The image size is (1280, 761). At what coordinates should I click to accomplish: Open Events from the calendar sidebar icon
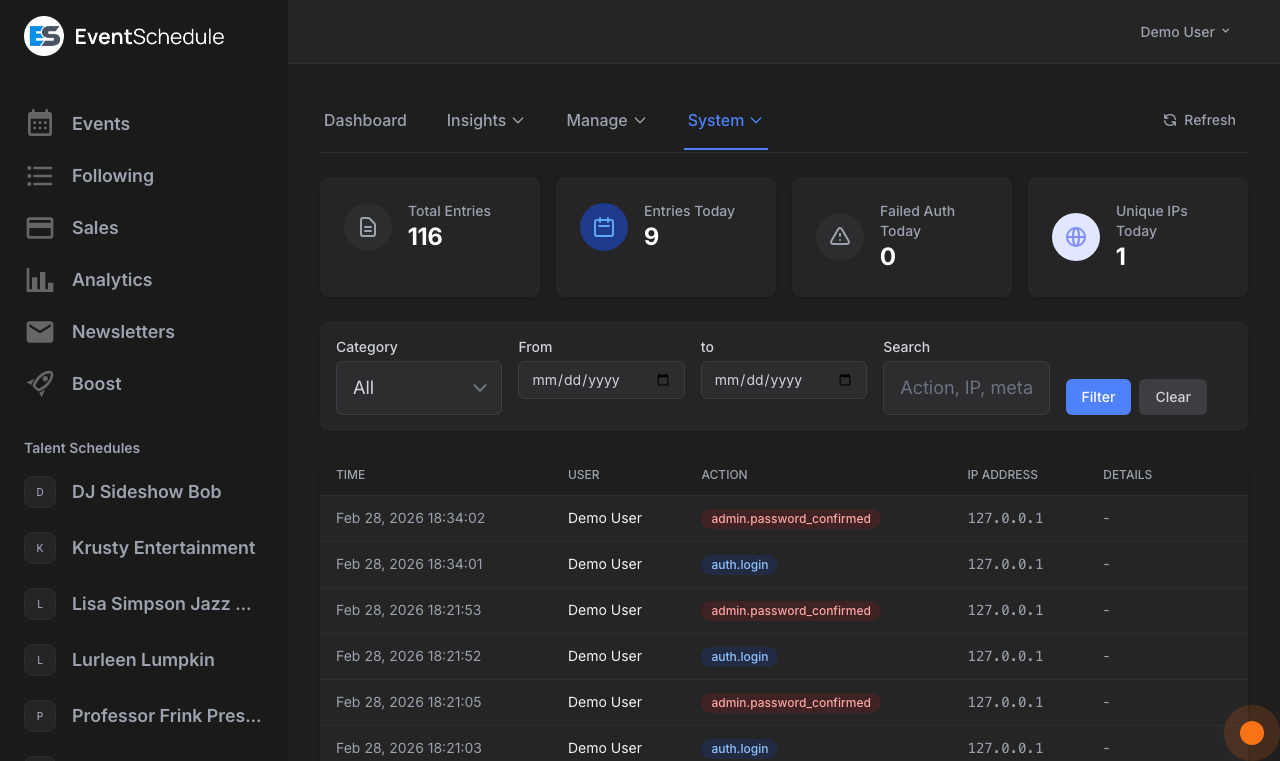click(40, 123)
